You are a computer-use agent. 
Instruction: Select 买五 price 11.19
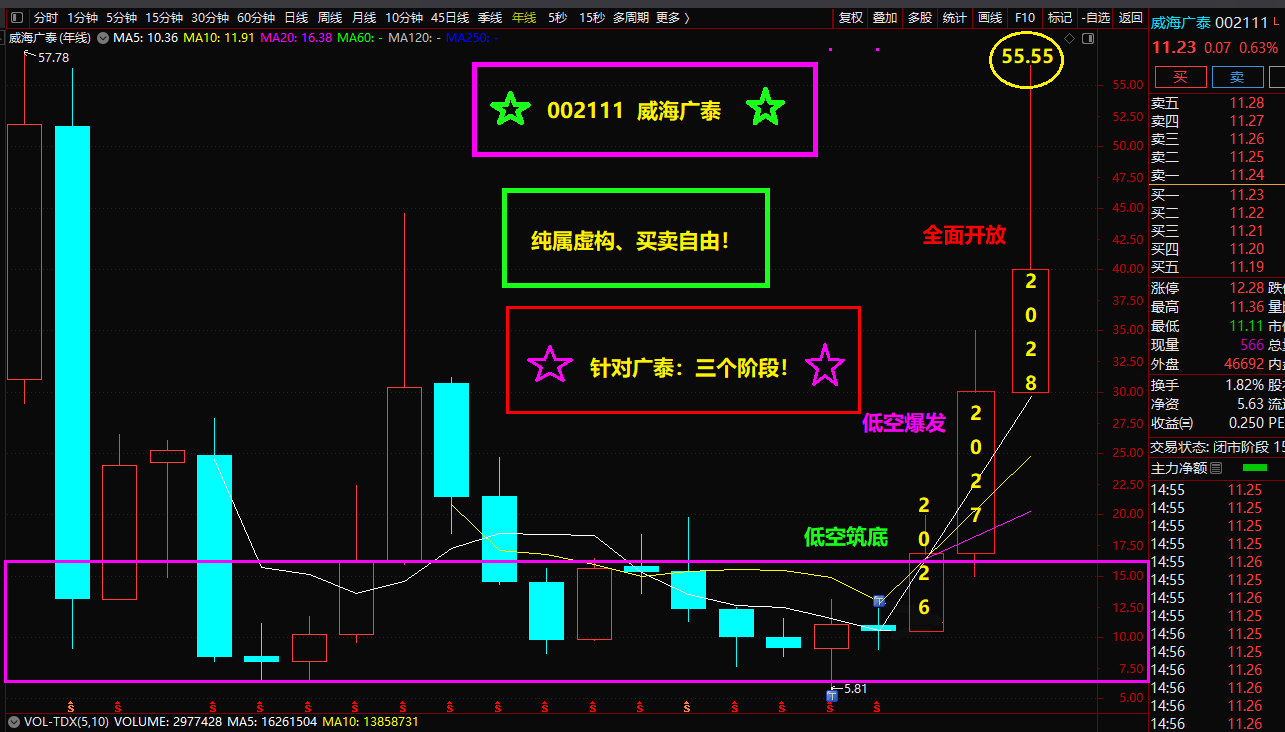[1246, 267]
